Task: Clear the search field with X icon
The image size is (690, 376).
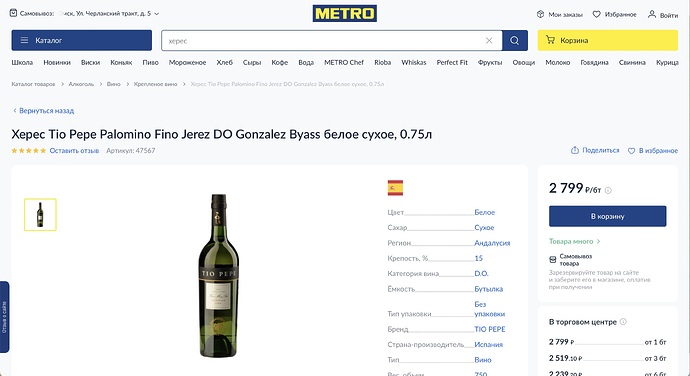Action: pyautogui.click(x=489, y=41)
